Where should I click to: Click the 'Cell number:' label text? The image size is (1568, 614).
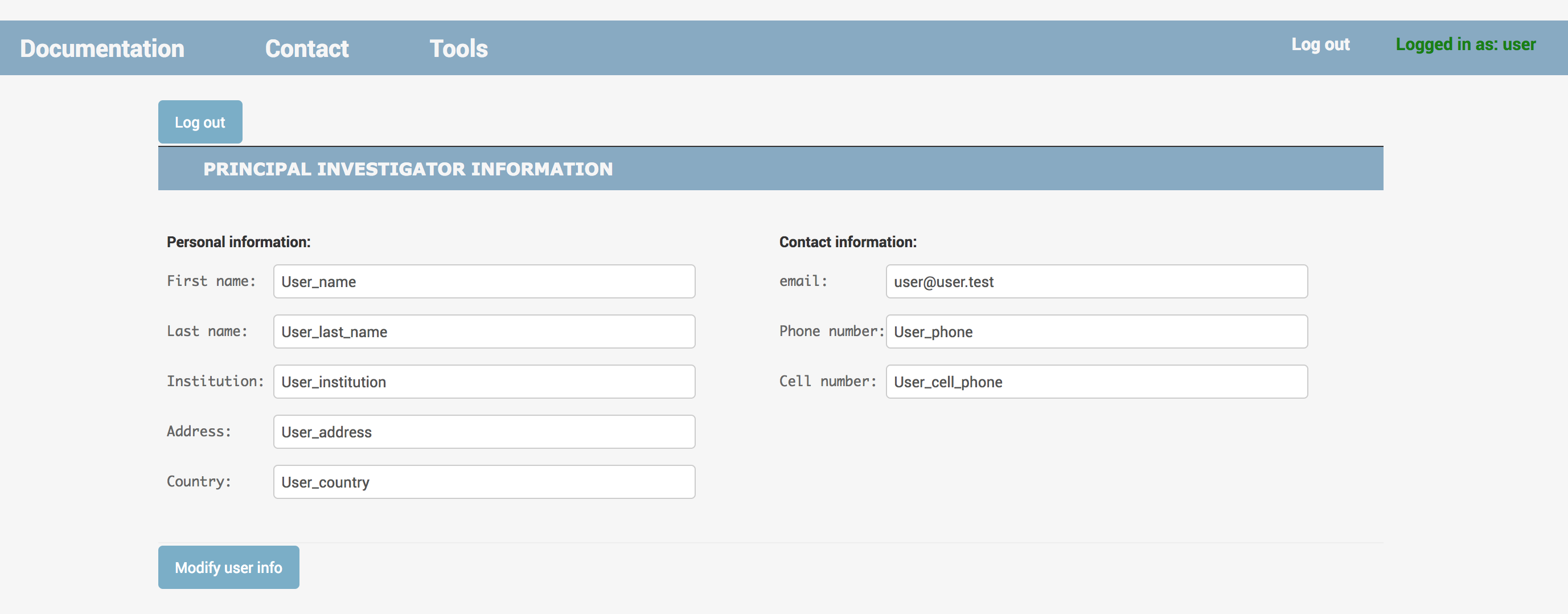828,381
